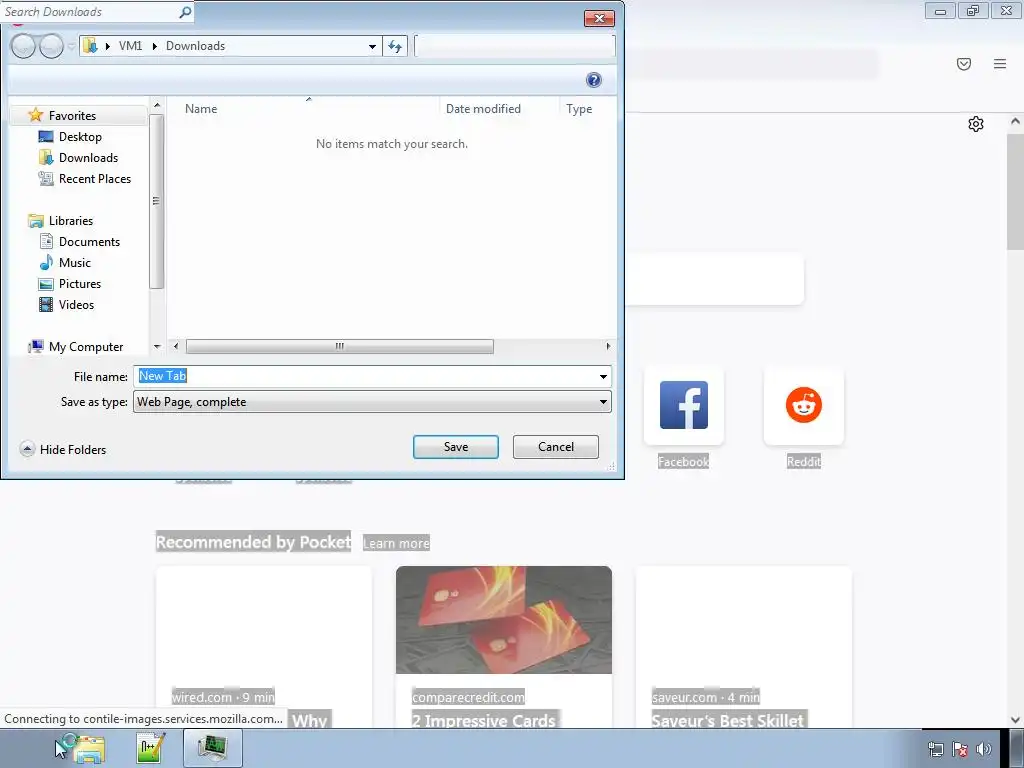Collapse folders with Hide Folders toggle
This screenshot has width=1024, height=768.
63,449
